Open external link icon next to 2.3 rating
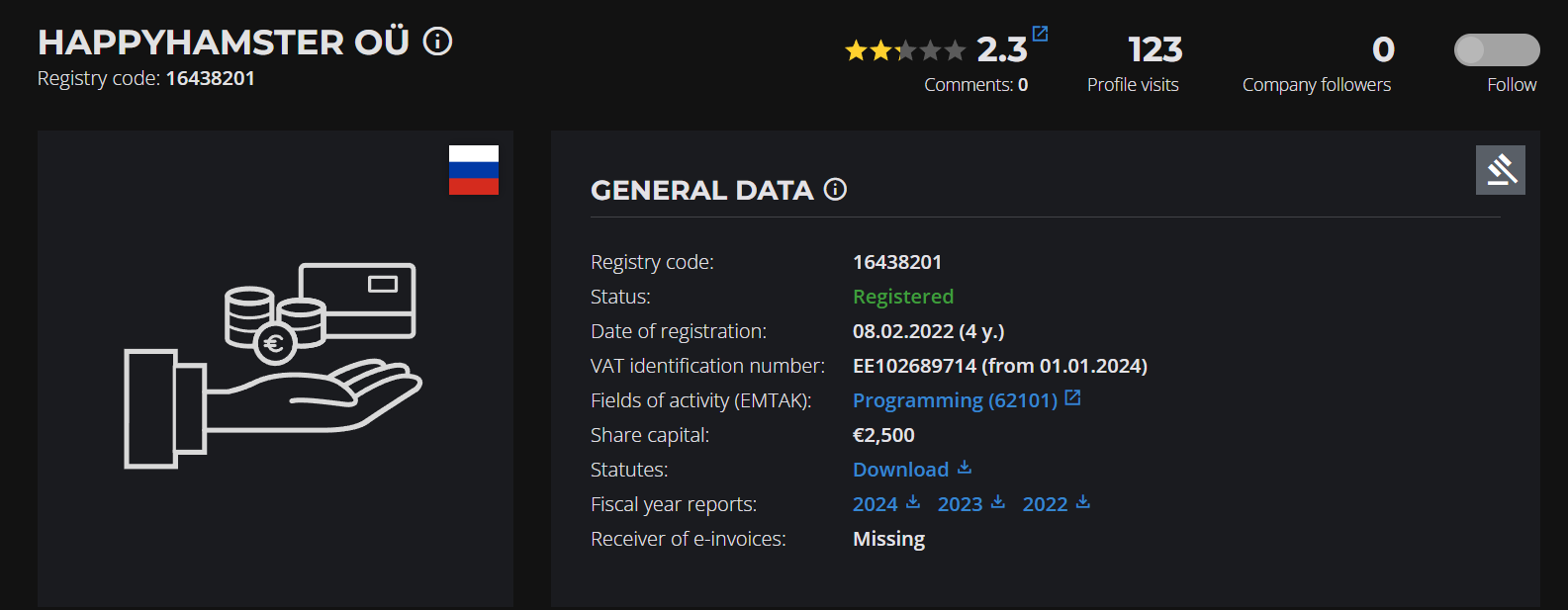The image size is (1568, 610). point(1040,34)
